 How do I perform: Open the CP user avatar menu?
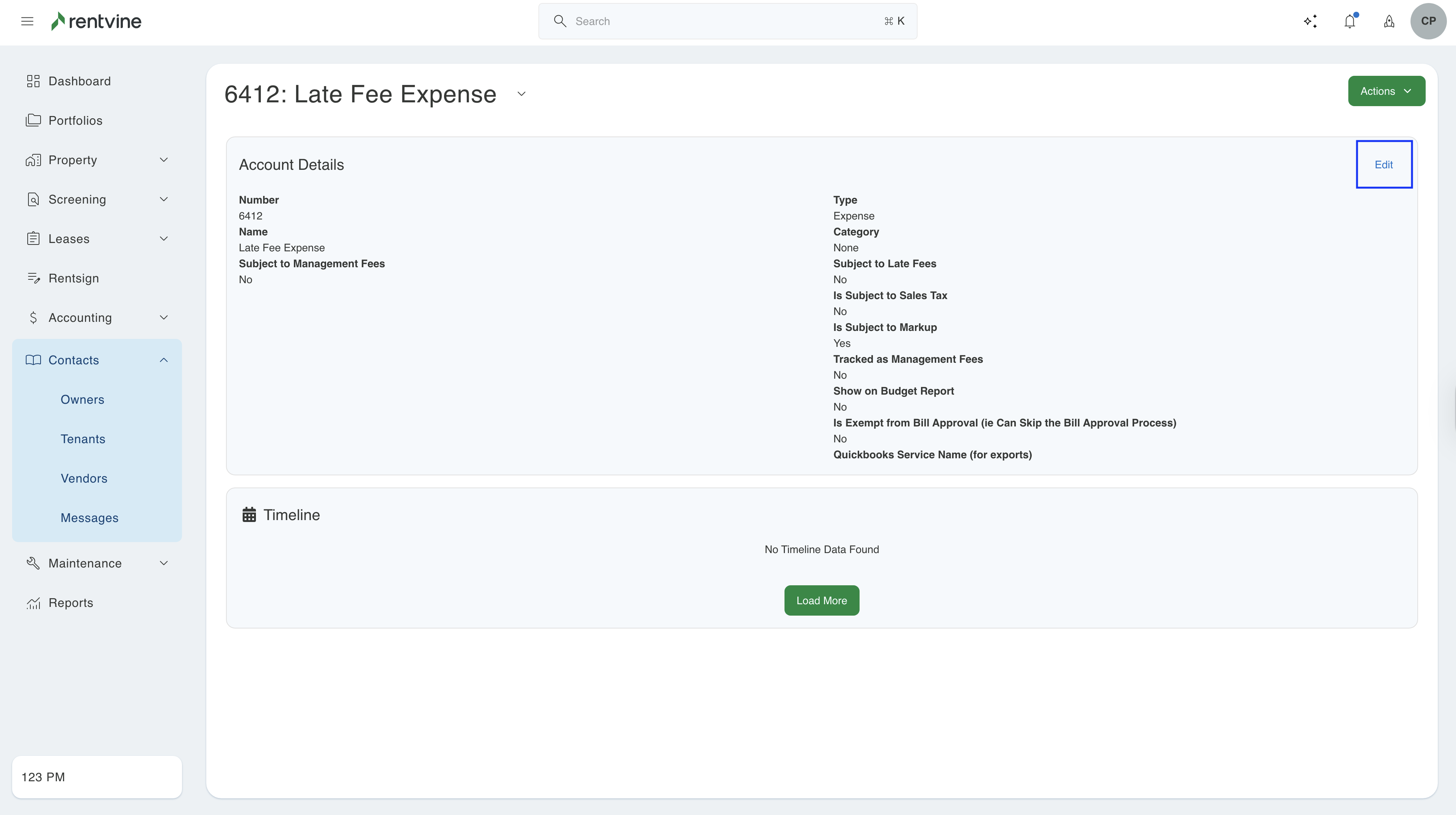pyautogui.click(x=1428, y=22)
